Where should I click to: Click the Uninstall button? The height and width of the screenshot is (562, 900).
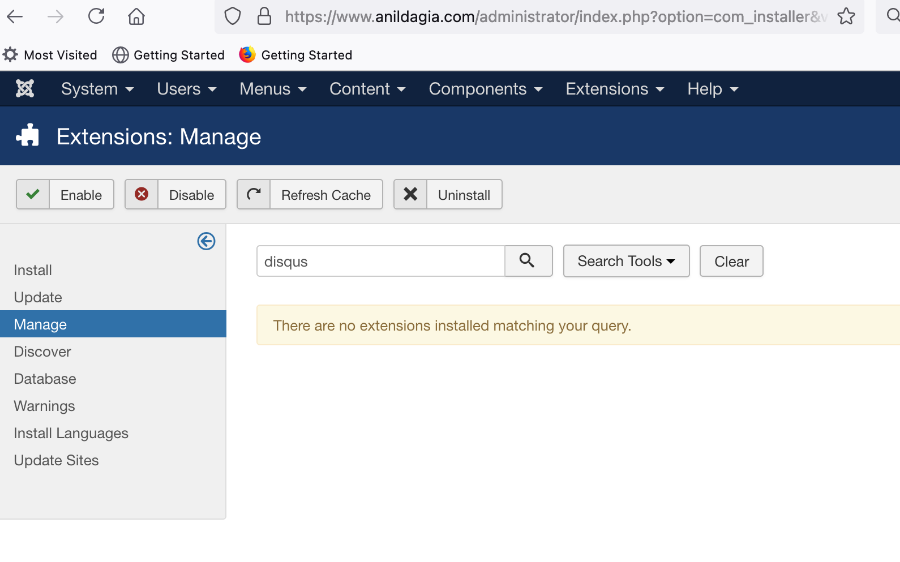point(448,195)
